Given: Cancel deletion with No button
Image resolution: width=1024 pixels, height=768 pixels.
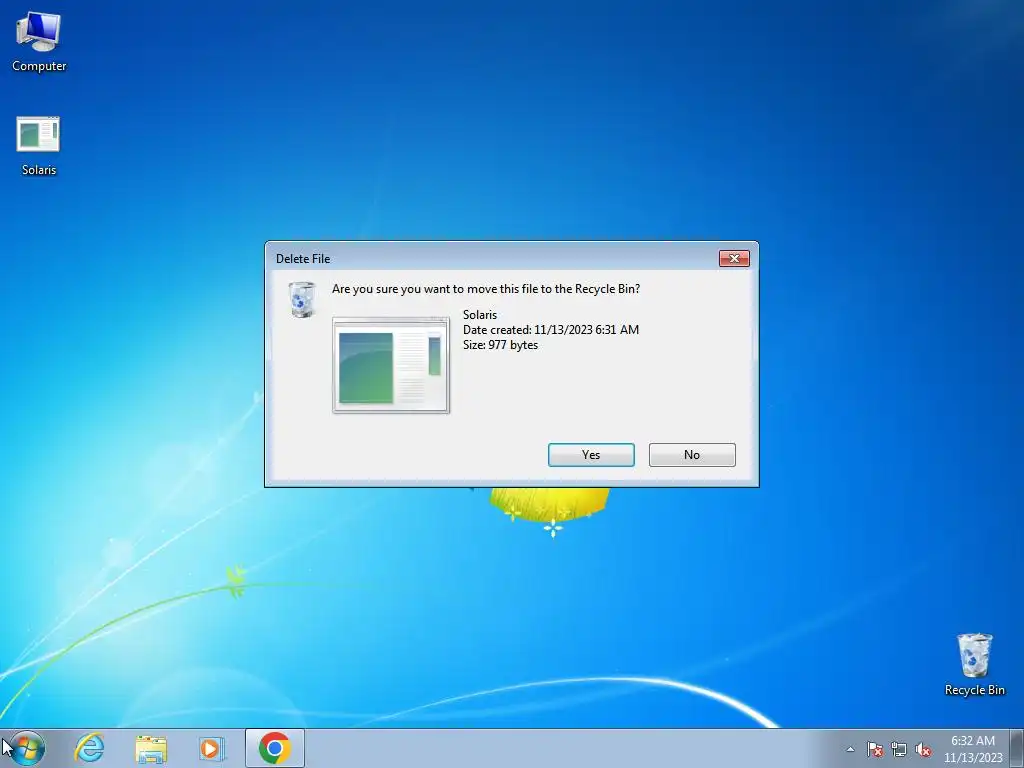Looking at the screenshot, I should click(692, 455).
